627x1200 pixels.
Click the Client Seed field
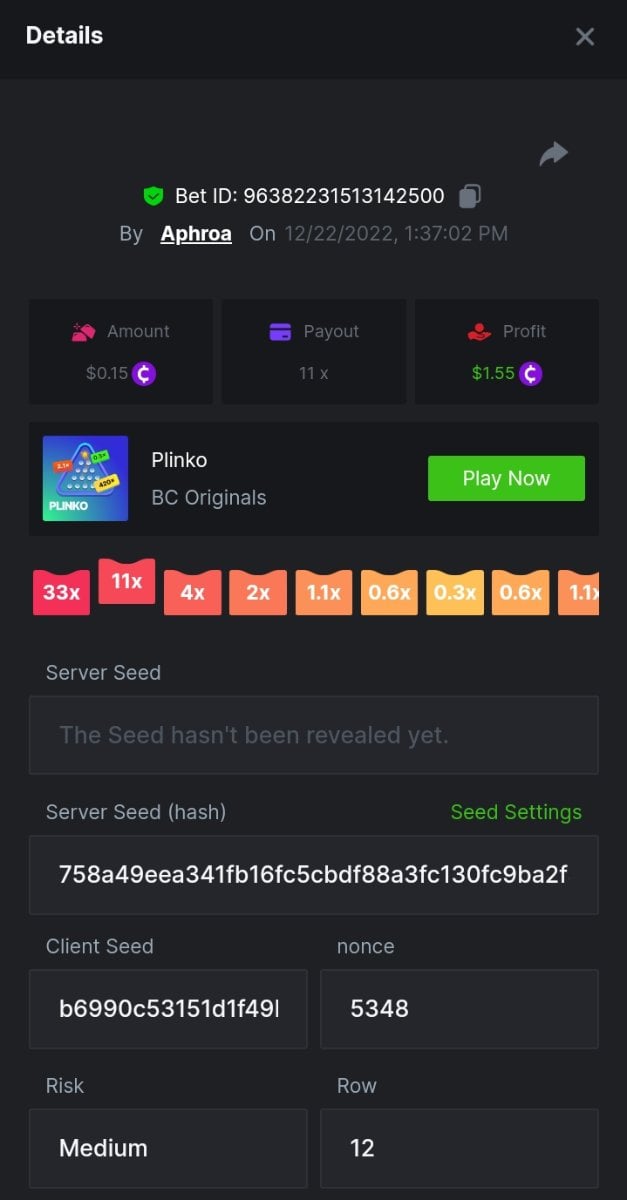click(x=168, y=1008)
